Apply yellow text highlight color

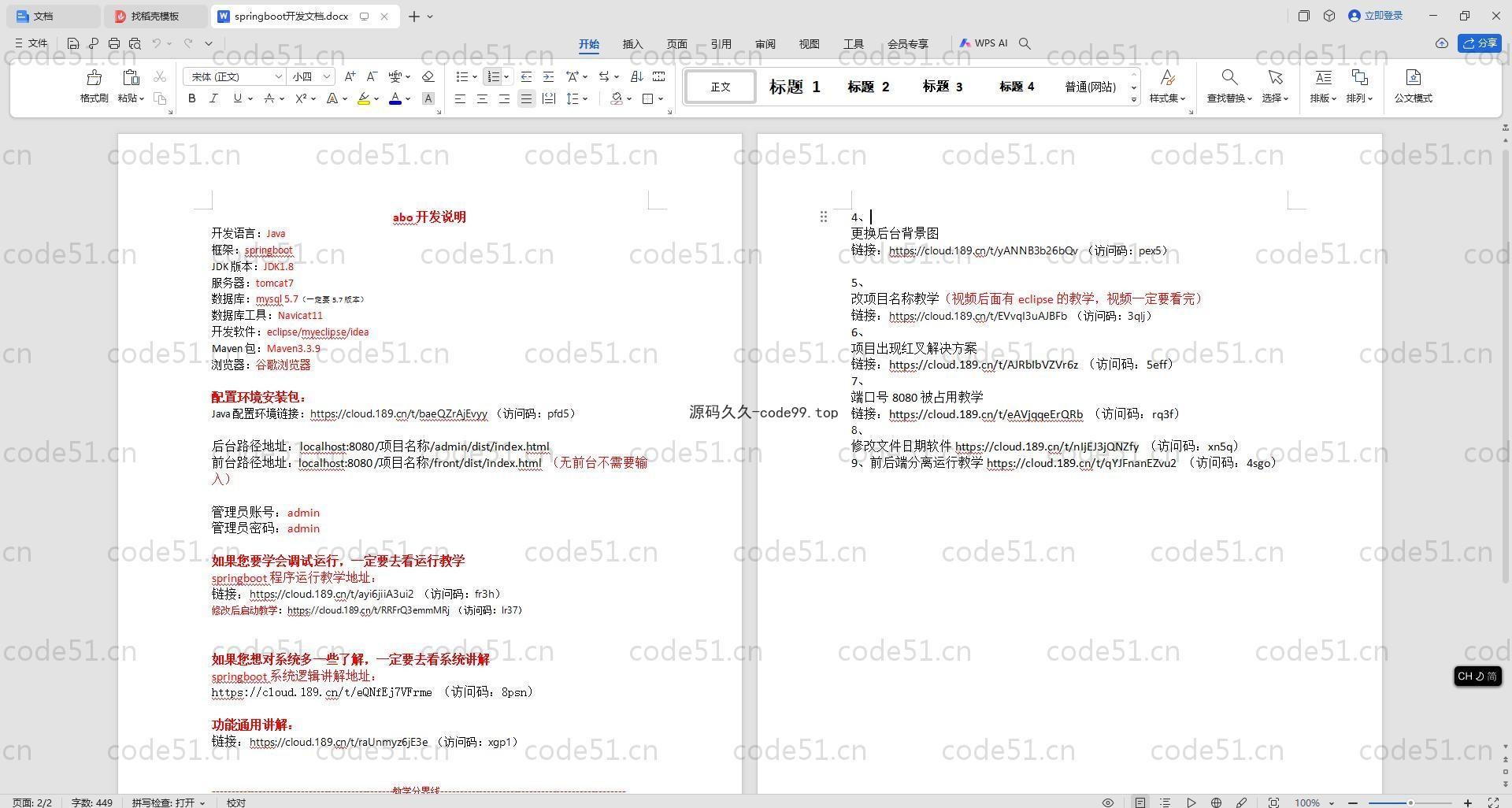pos(363,98)
